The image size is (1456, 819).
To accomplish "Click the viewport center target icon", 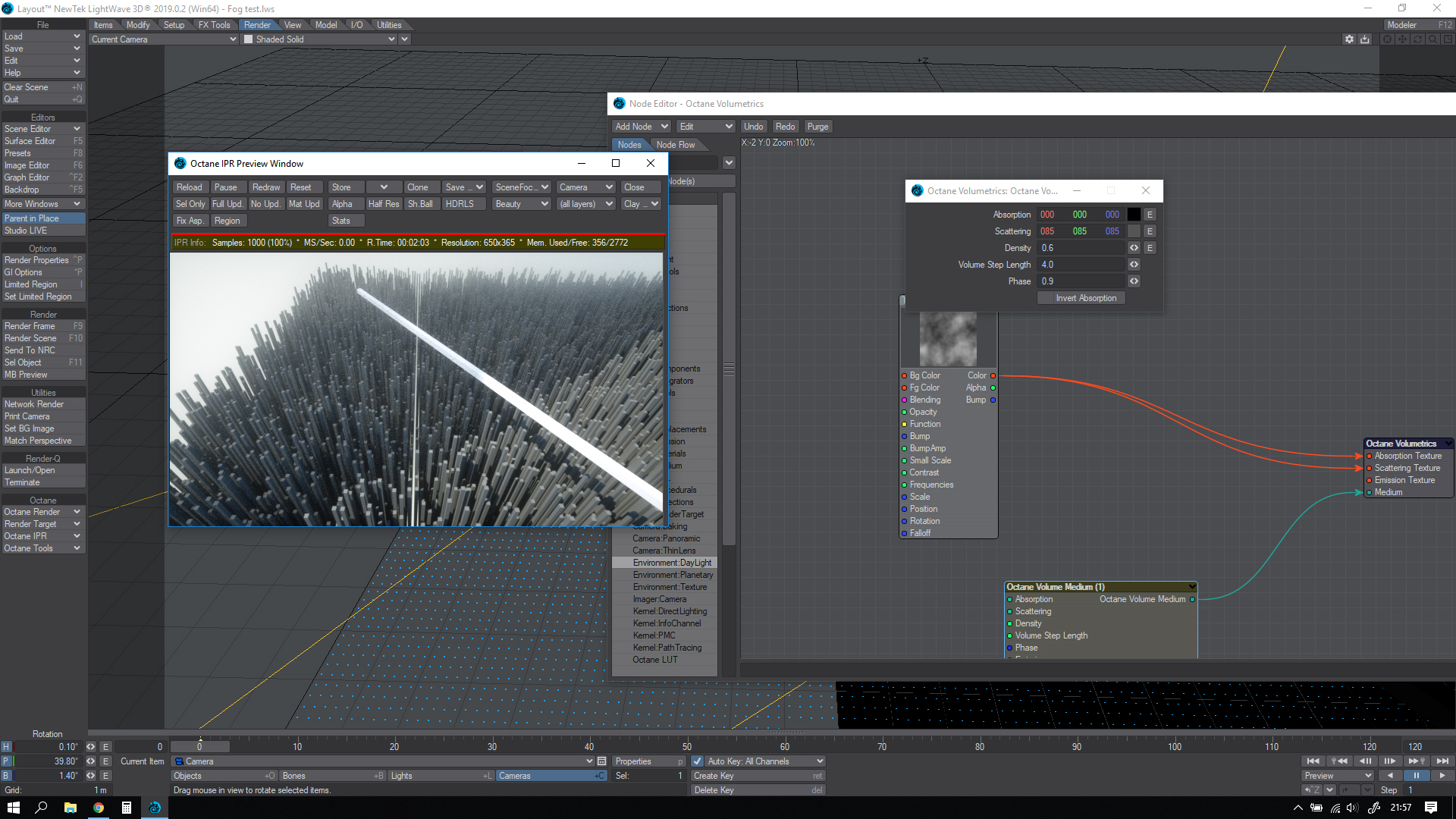I will coord(1387,39).
